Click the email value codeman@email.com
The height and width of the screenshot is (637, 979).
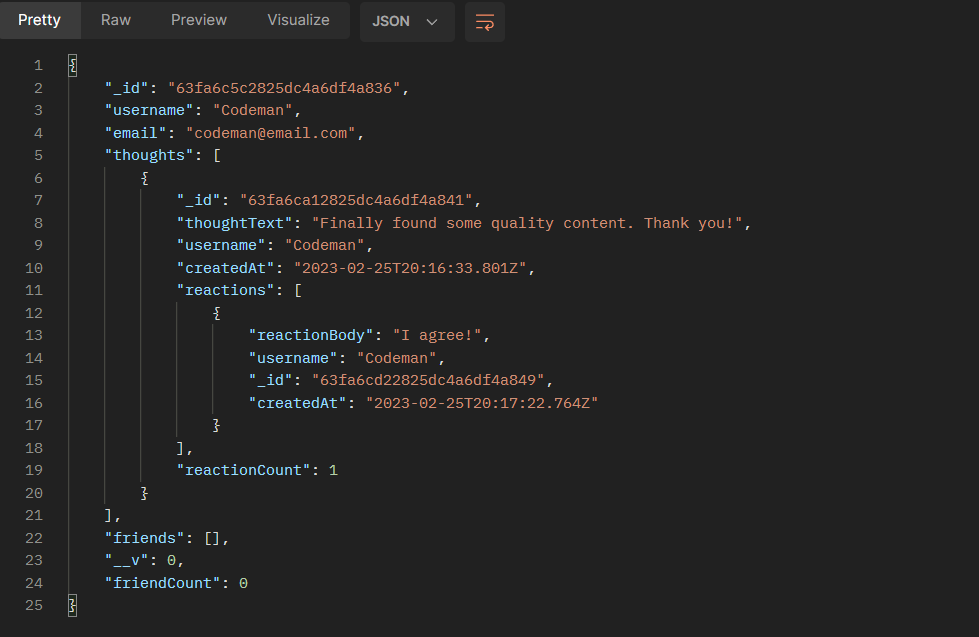271,133
